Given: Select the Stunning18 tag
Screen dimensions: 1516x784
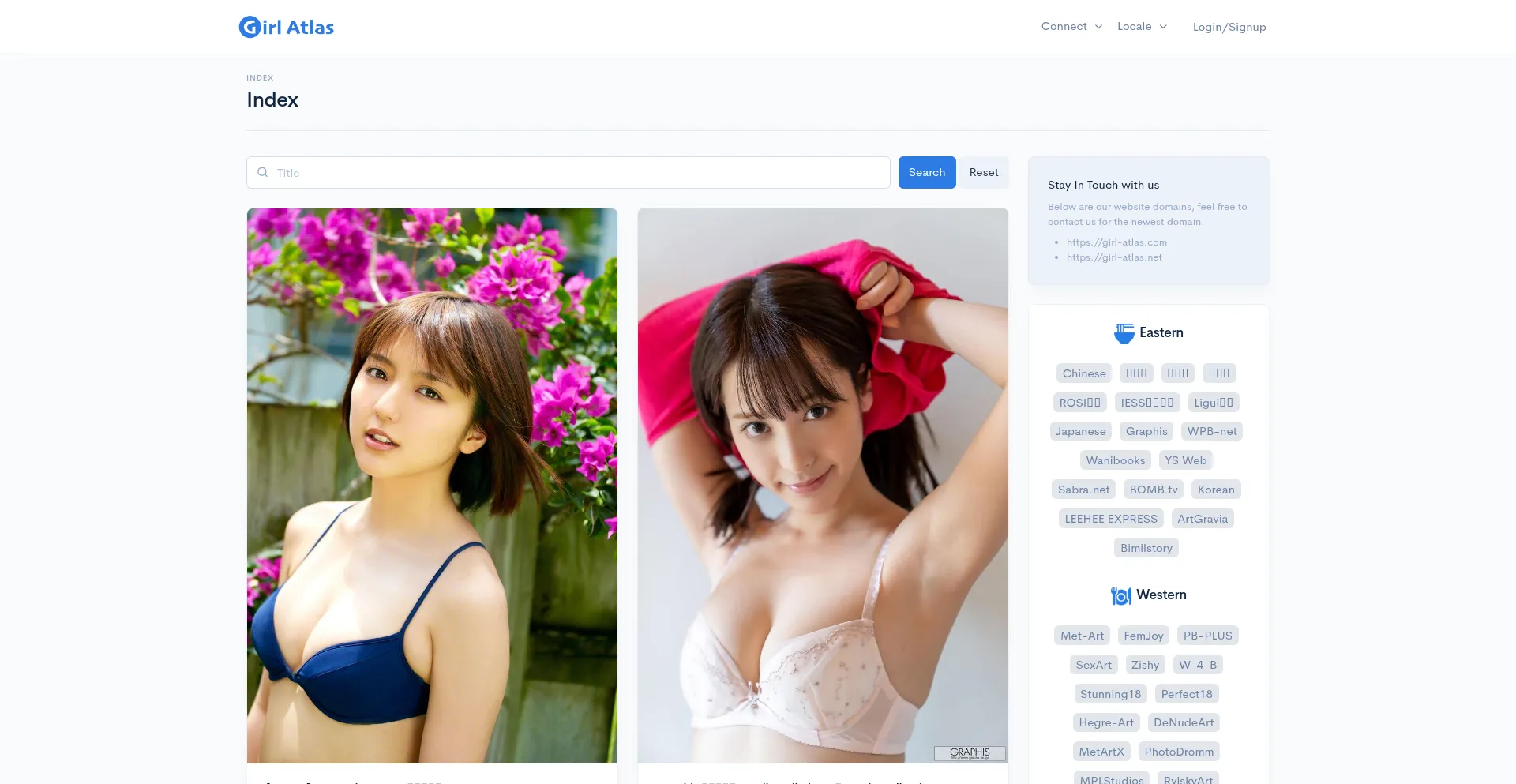Looking at the screenshot, I should pos(1110,694).
